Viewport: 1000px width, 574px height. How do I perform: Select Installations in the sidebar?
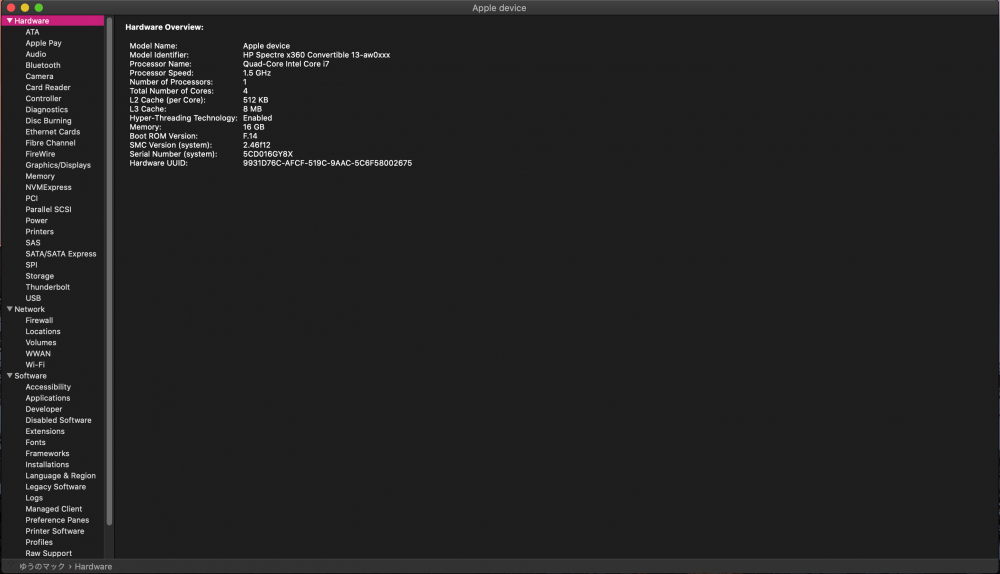[47, 465]
